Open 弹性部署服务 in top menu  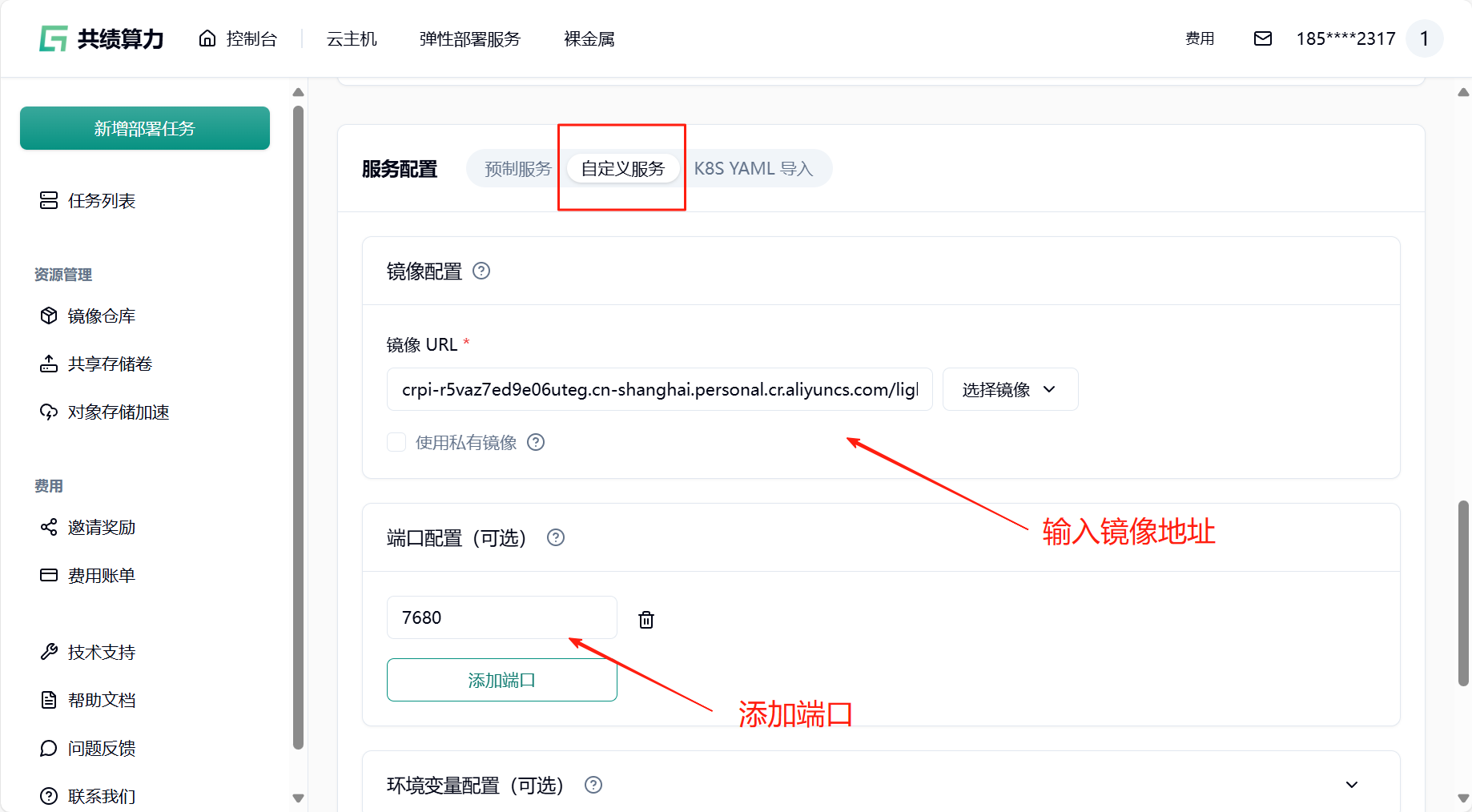point(469,38)
